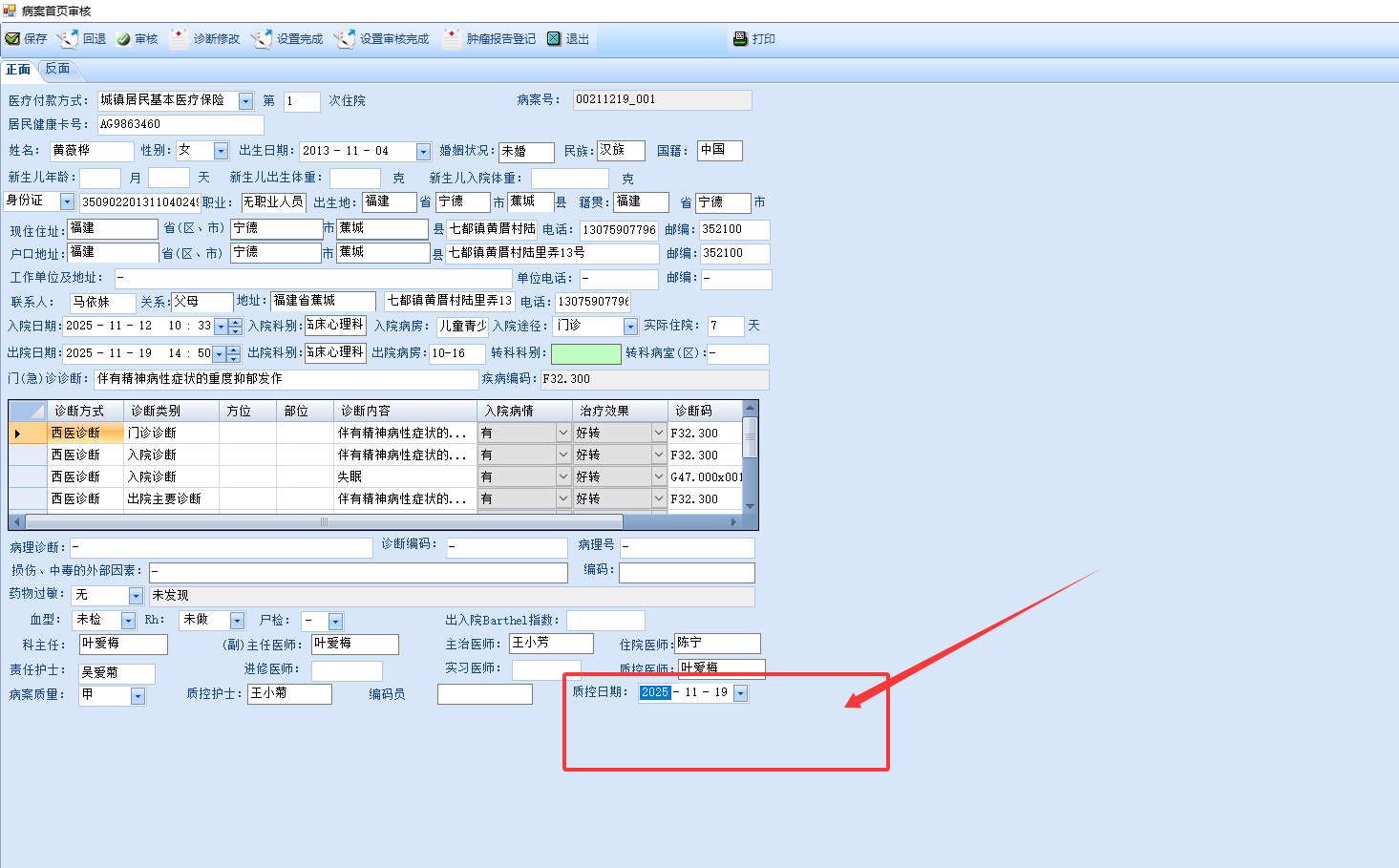Open 肿瘤报告登记 icon
Image resolution: width=1399 pixels, height=868 pixels.
pyautogui.click(x=452, y=38)
